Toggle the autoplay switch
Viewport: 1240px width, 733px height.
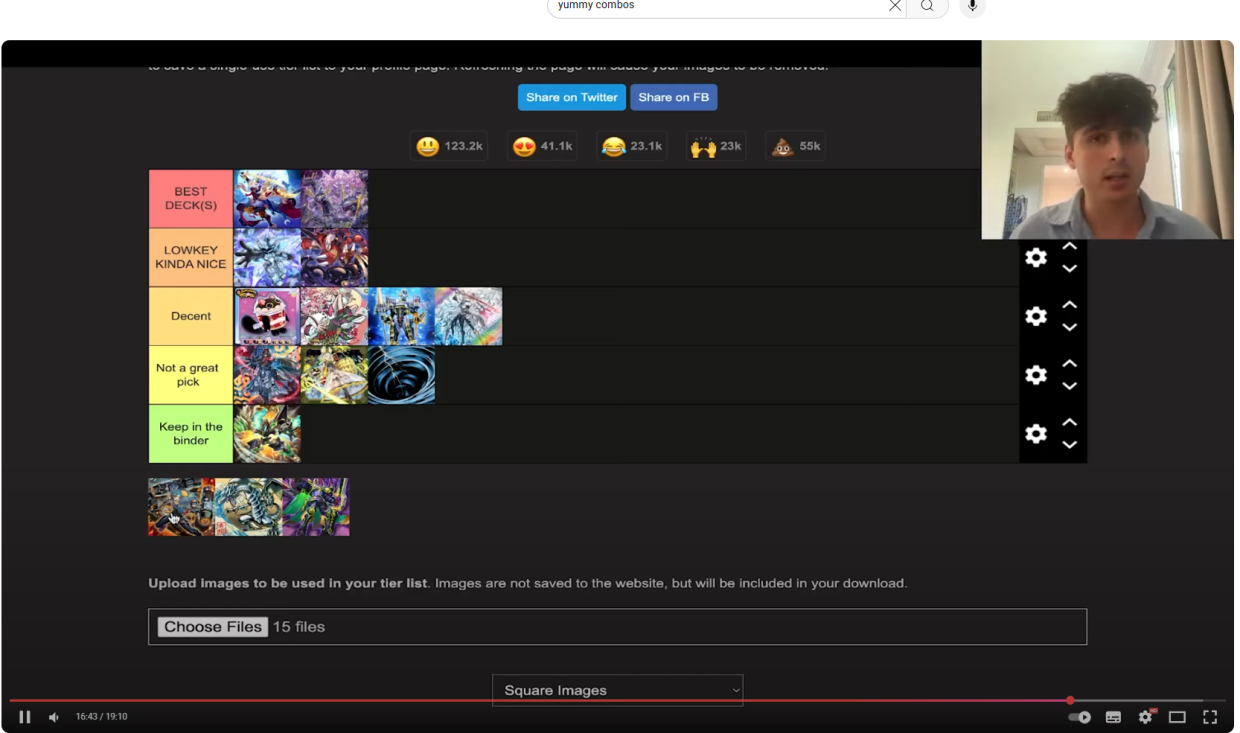pyautogui.click(x=1080, y=717)
